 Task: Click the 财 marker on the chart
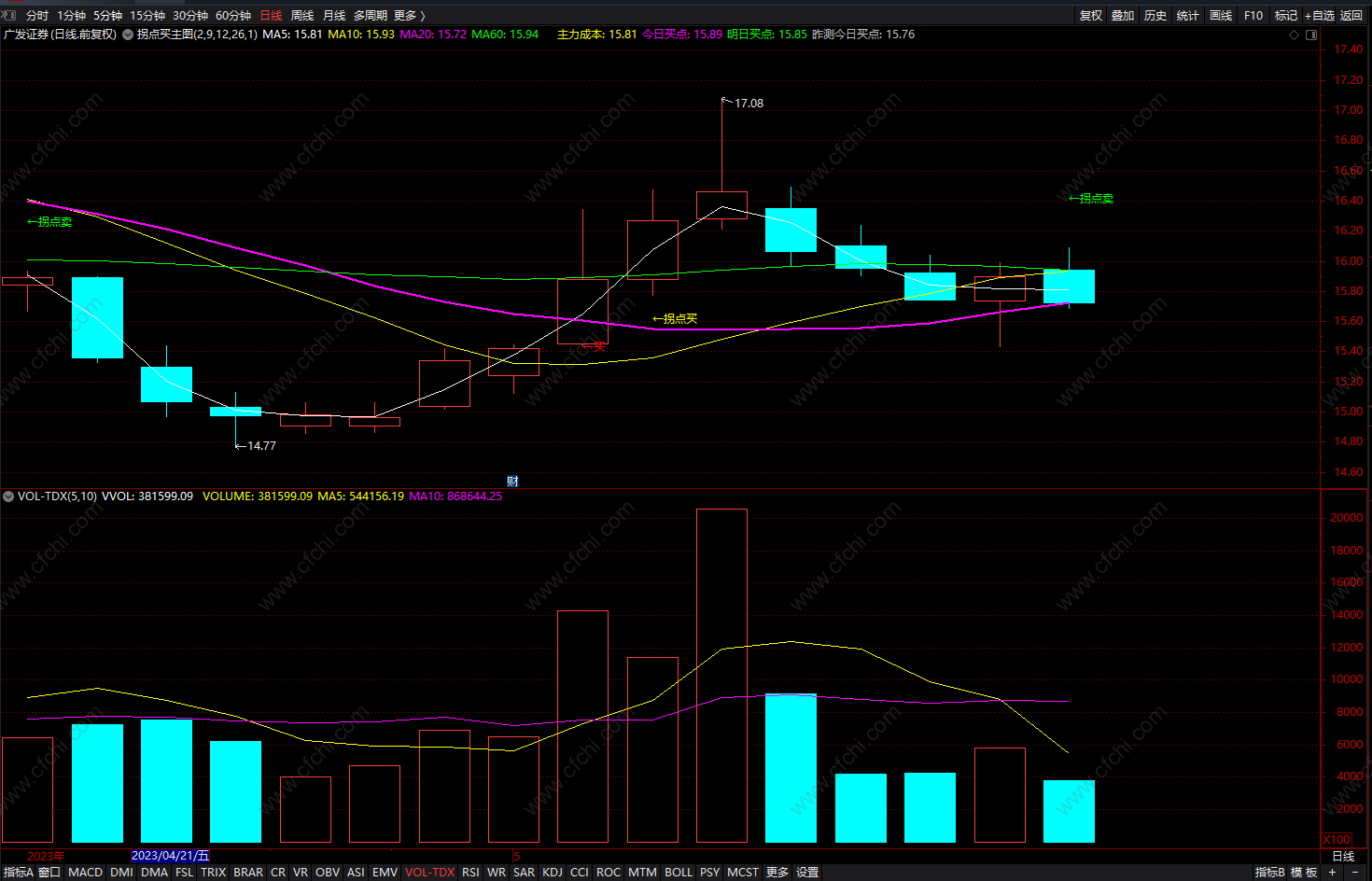tap(512, 482)
